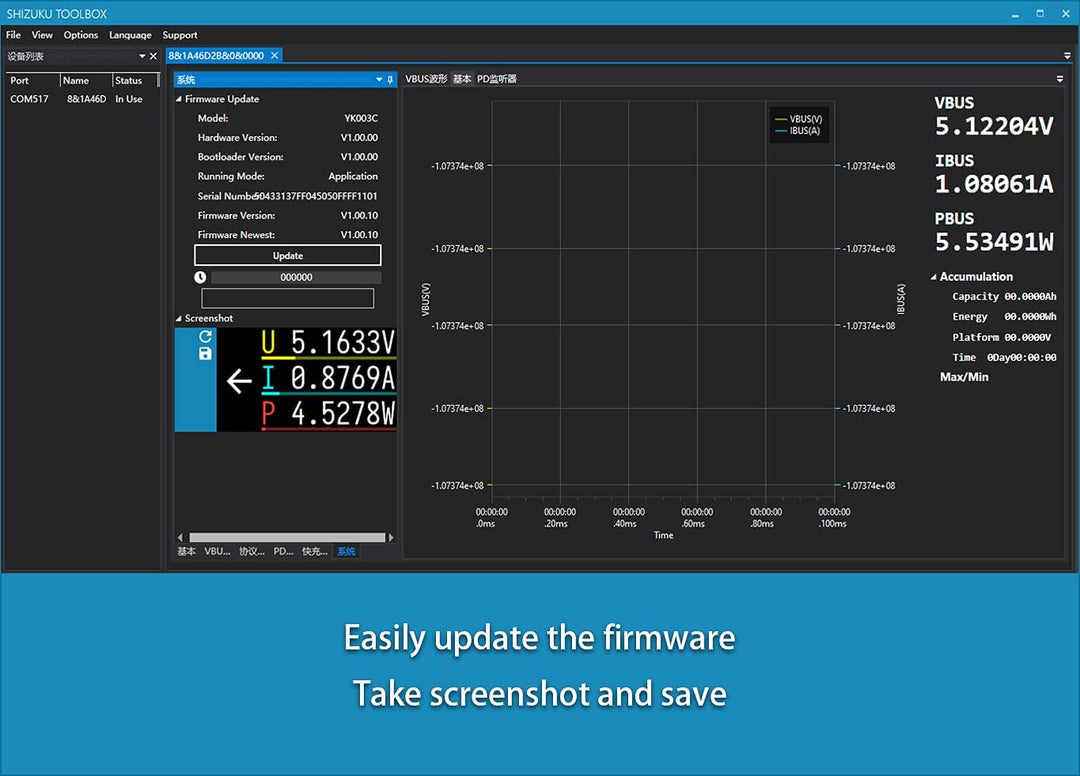Click the 8&1A46D name cell

tap(86, 99)
